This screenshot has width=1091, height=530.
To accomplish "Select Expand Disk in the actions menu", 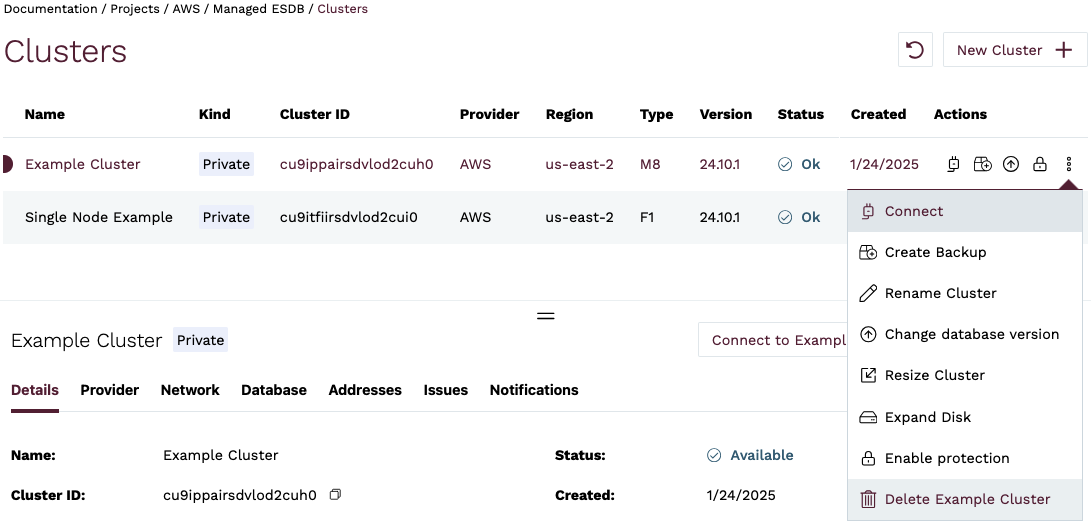I will tap(927, 417).
